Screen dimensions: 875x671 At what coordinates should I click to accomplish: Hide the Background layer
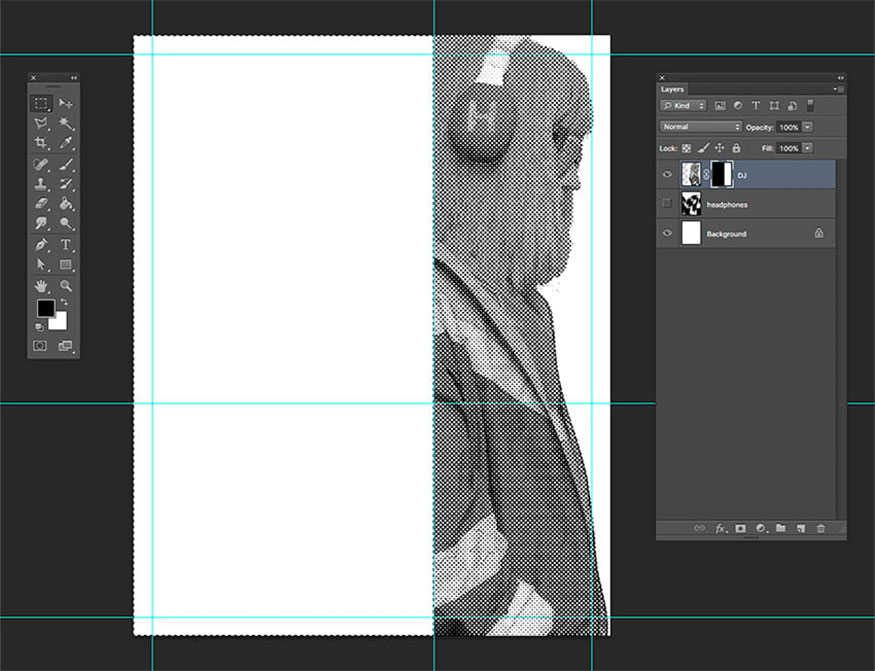click(x=667, y=233)
